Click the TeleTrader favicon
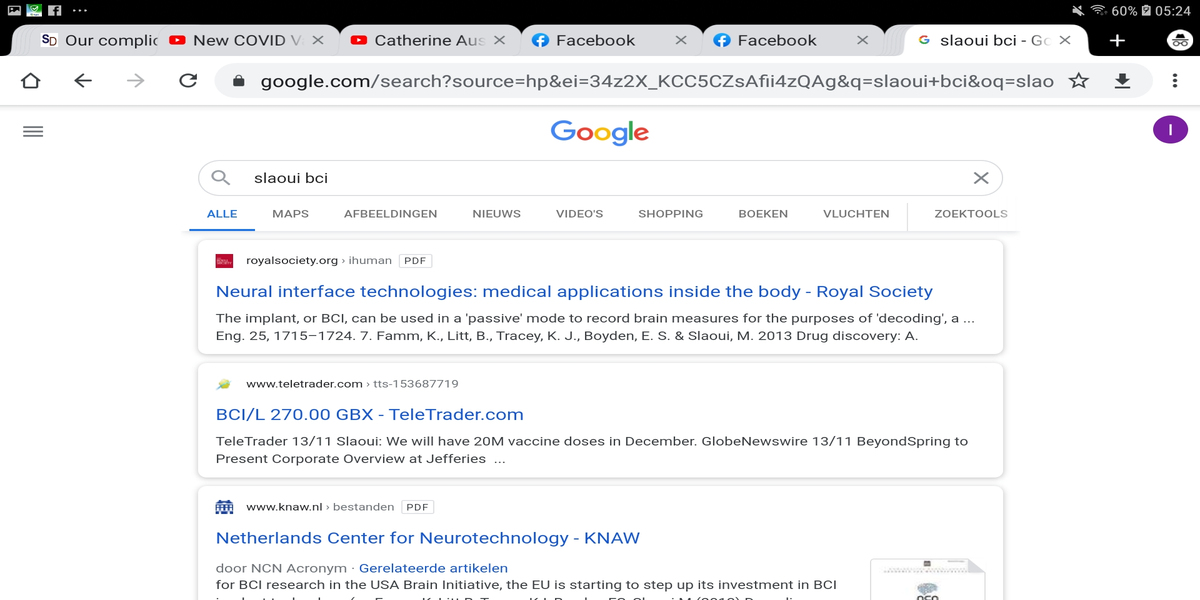Viewport: 1200px width, 600px height. point(224,383)
